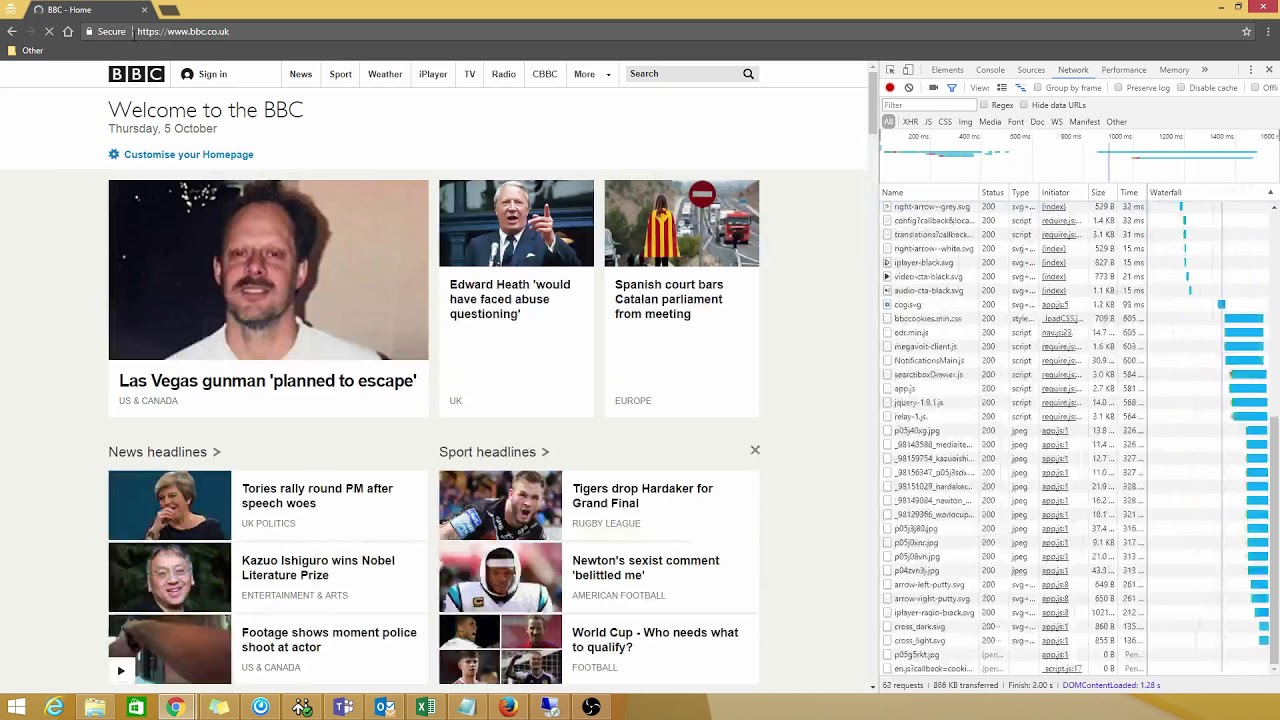Image resolution: width=1280 pixels, height=720 pixels.
Task: Enable the Disable cache checkbox
Action: coord(1181,88)
